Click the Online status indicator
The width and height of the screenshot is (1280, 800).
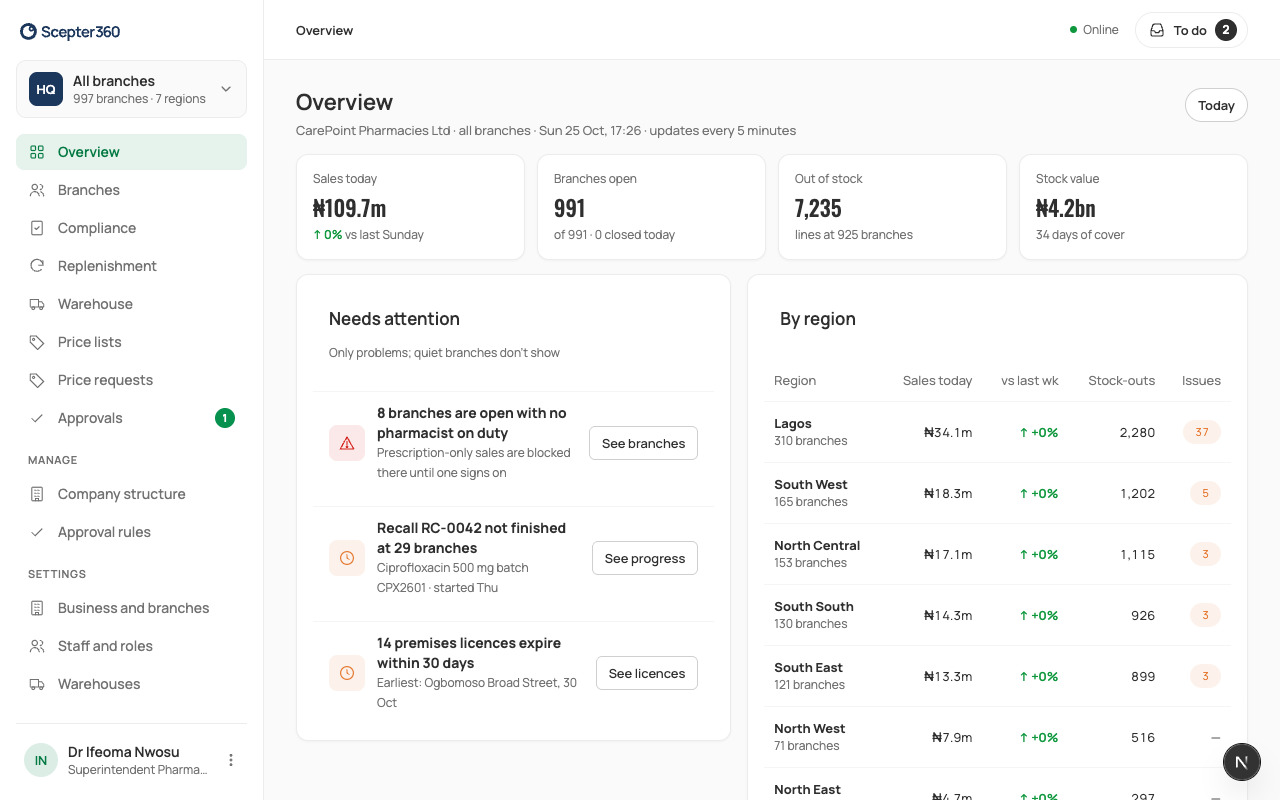[x=1094, y=30]
